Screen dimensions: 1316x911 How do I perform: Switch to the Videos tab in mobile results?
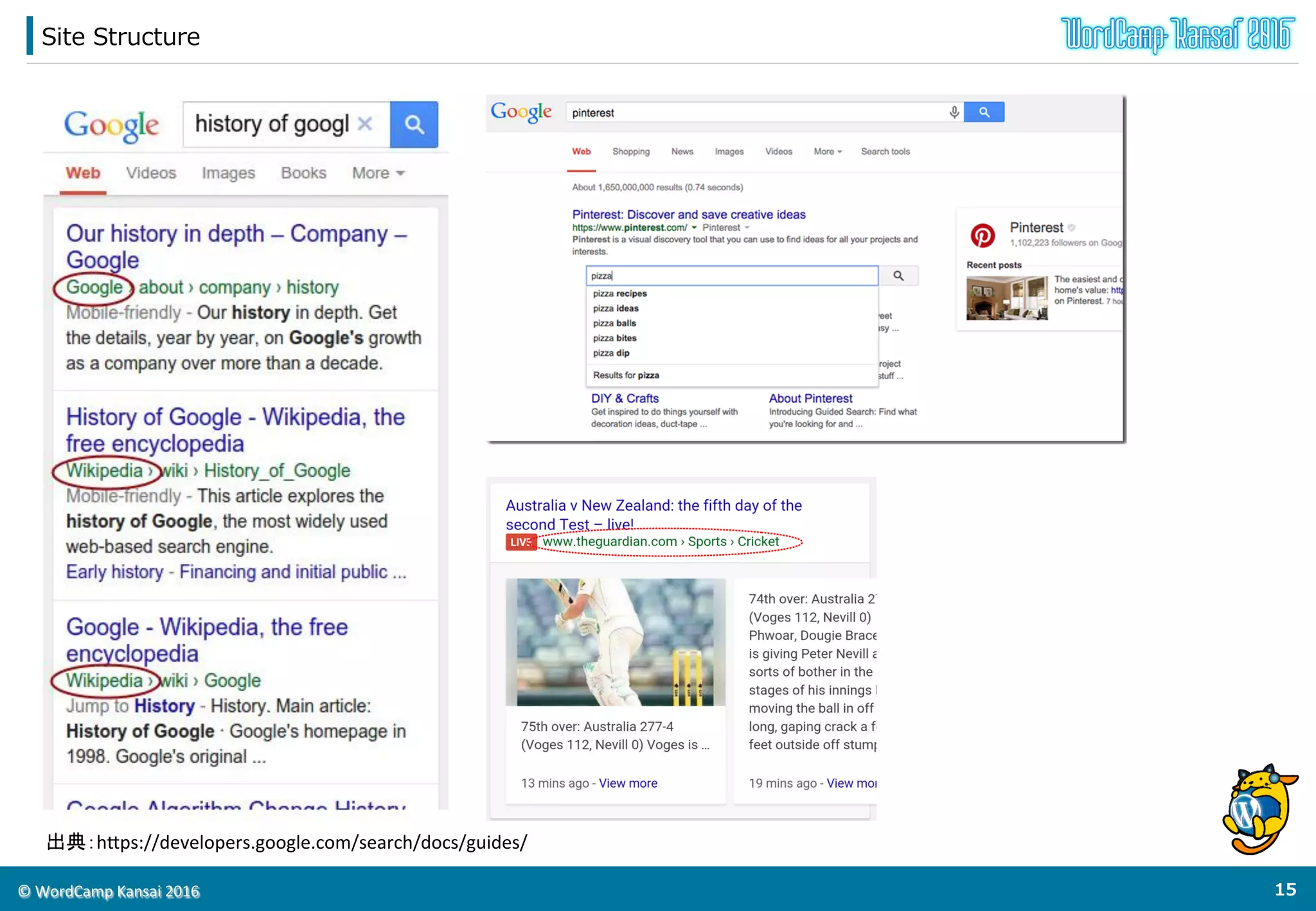pos(151,173)
